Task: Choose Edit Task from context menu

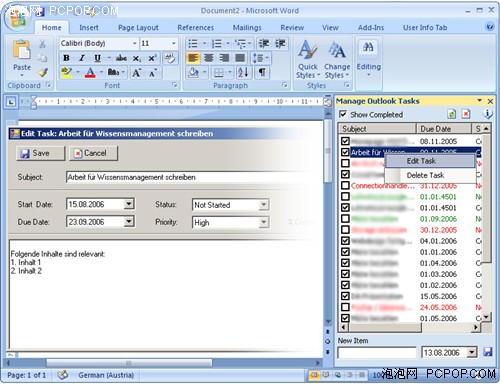Action: point(430,161)
